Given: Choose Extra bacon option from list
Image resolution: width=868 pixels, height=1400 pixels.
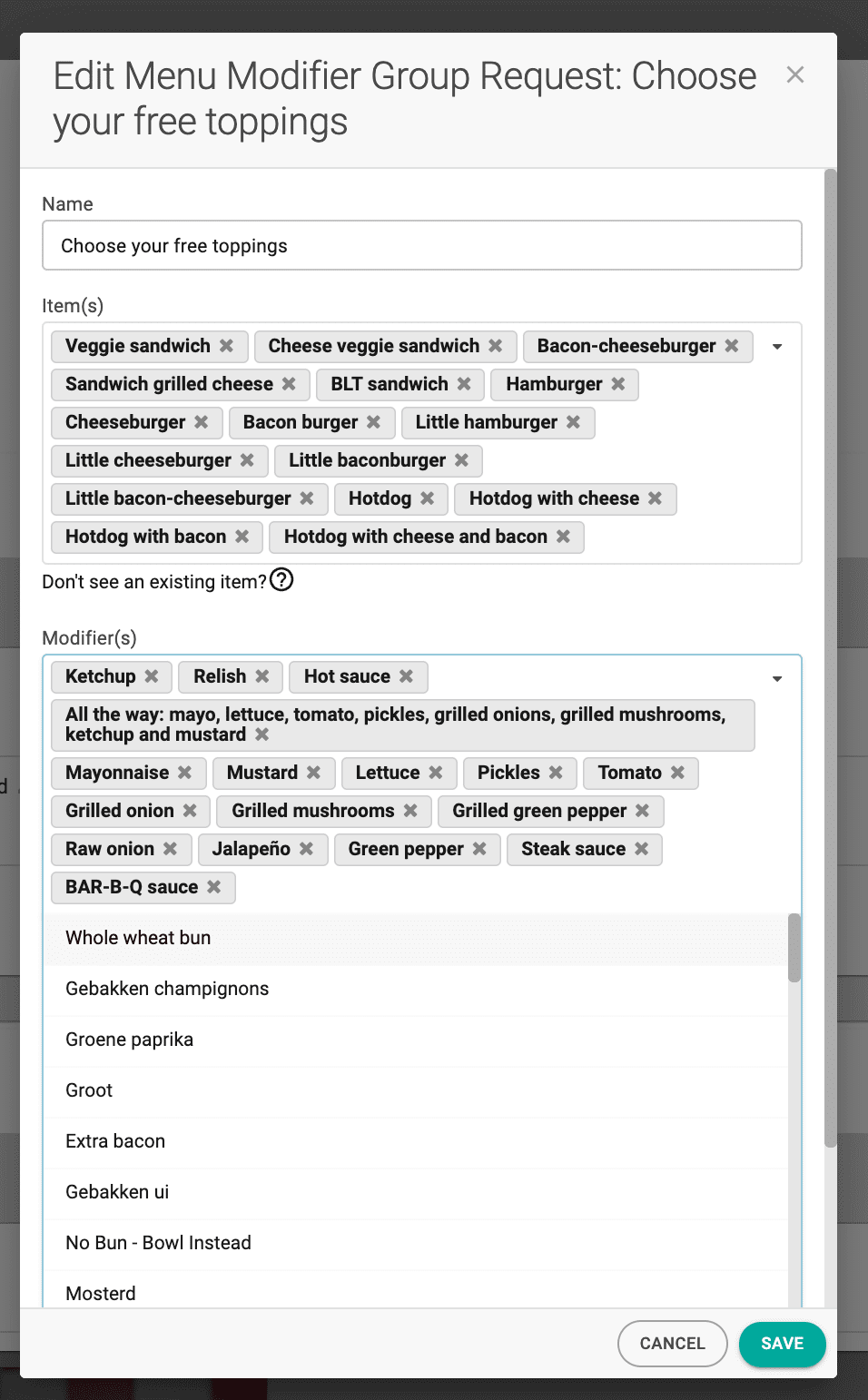Looking at the screenshot, I should click(115, 1141).
